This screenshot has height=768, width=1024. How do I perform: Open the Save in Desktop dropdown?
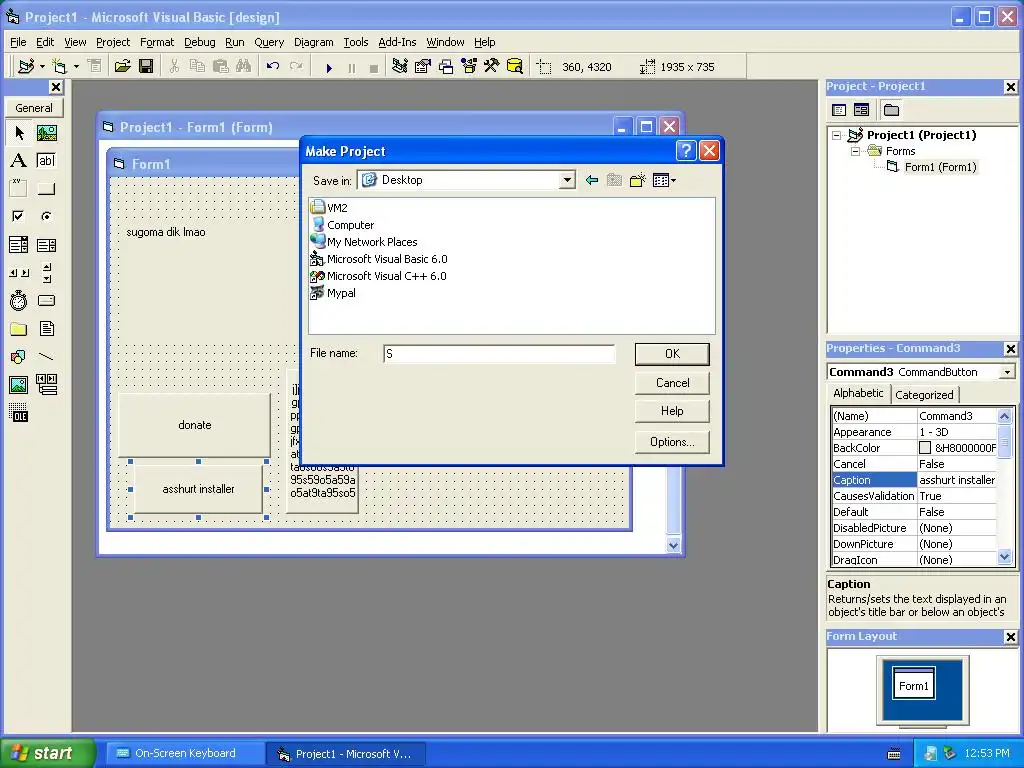568,180
